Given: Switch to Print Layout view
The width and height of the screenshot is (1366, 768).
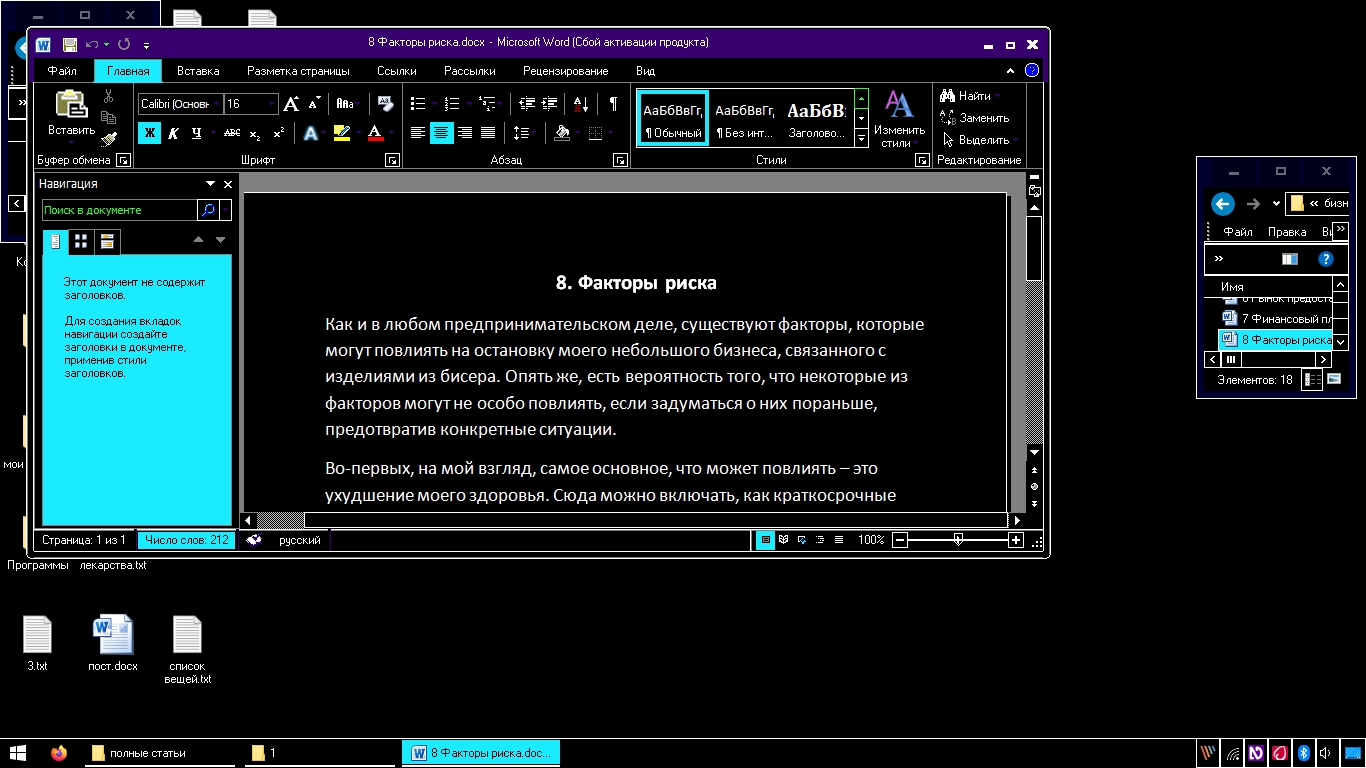Looking at the screenshot, I should [766, 540].
